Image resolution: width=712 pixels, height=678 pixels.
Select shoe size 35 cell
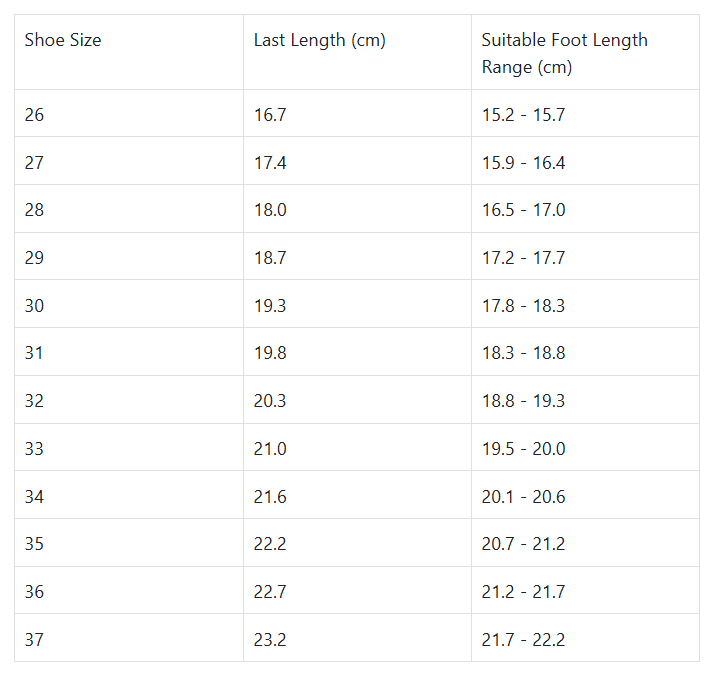pos(35,544)
